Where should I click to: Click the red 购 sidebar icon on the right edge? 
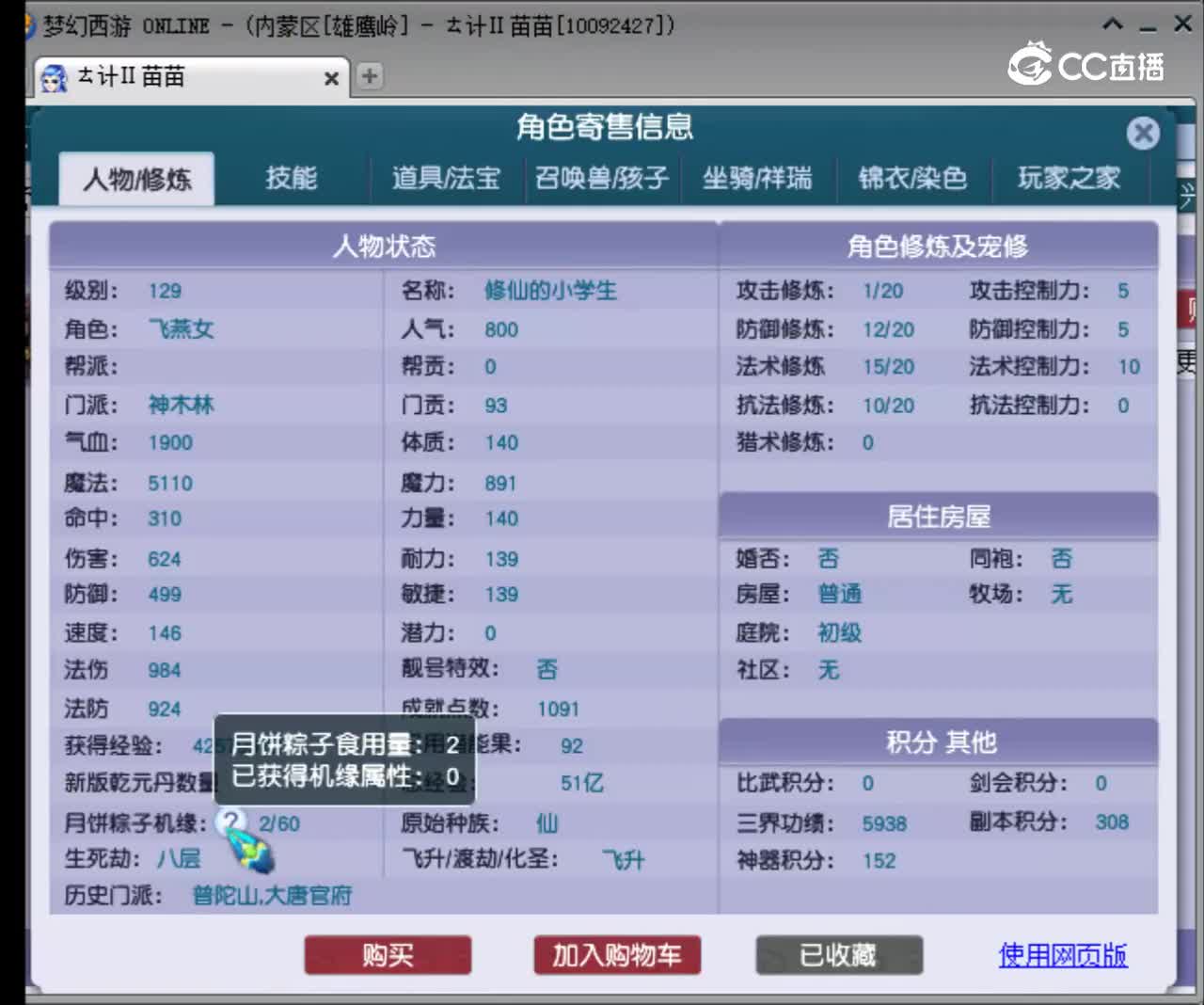[1188, 309]
